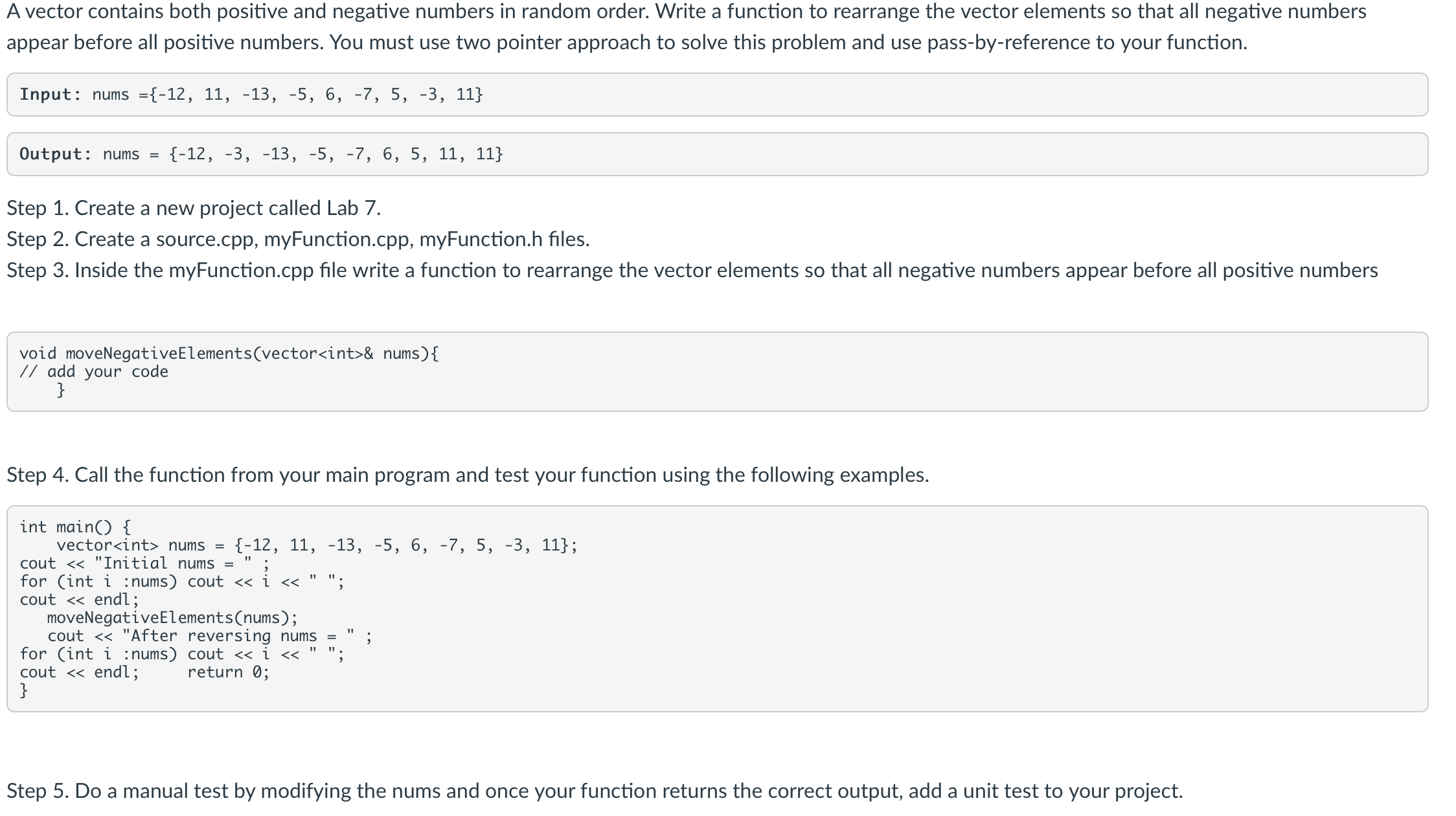Click the 'return 0;' statement
Image resolution: width=1456 pixels, height=816 pixels.
(229, 672)
